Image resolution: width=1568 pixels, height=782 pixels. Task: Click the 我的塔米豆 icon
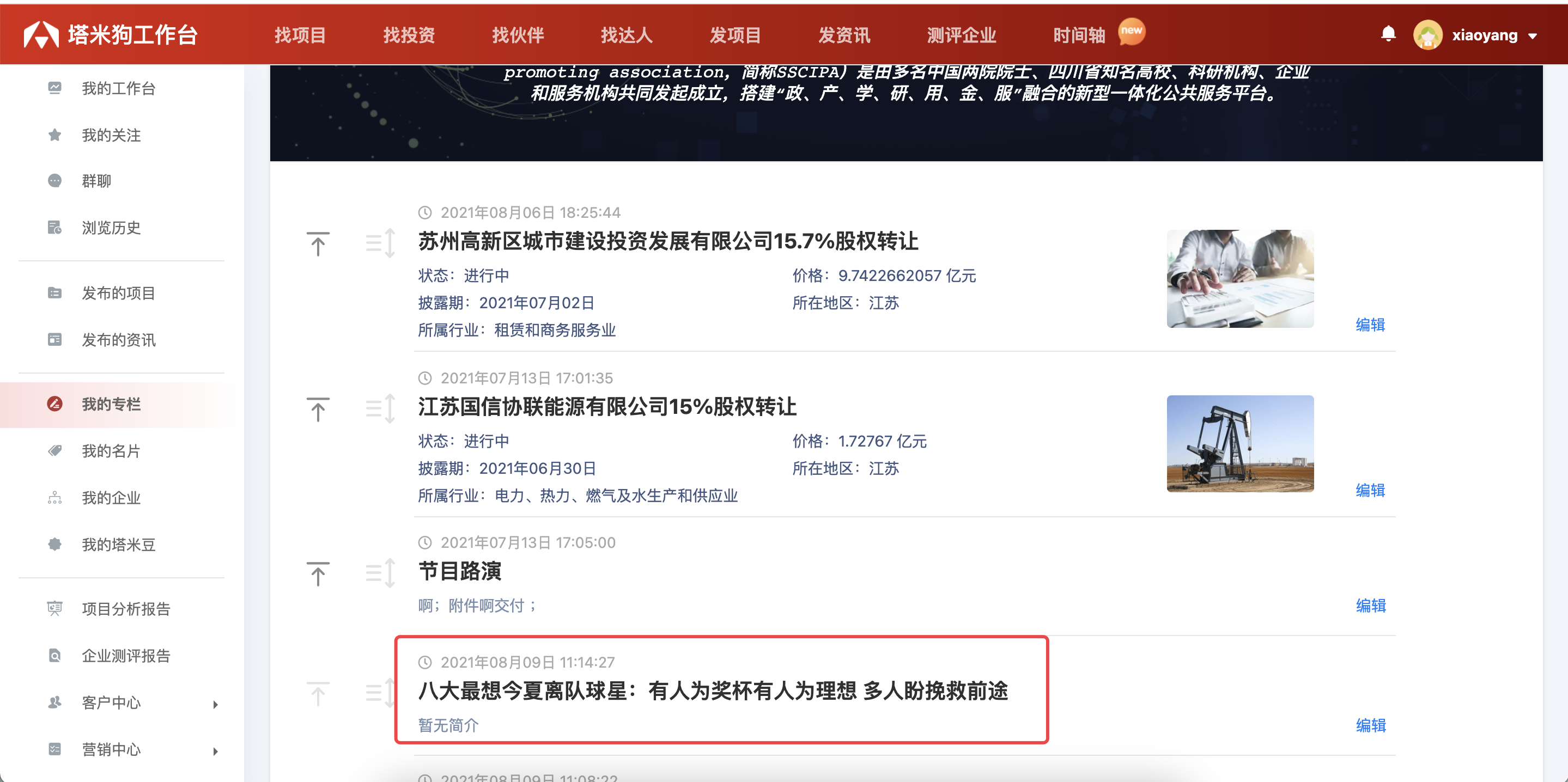coord(55,544)
